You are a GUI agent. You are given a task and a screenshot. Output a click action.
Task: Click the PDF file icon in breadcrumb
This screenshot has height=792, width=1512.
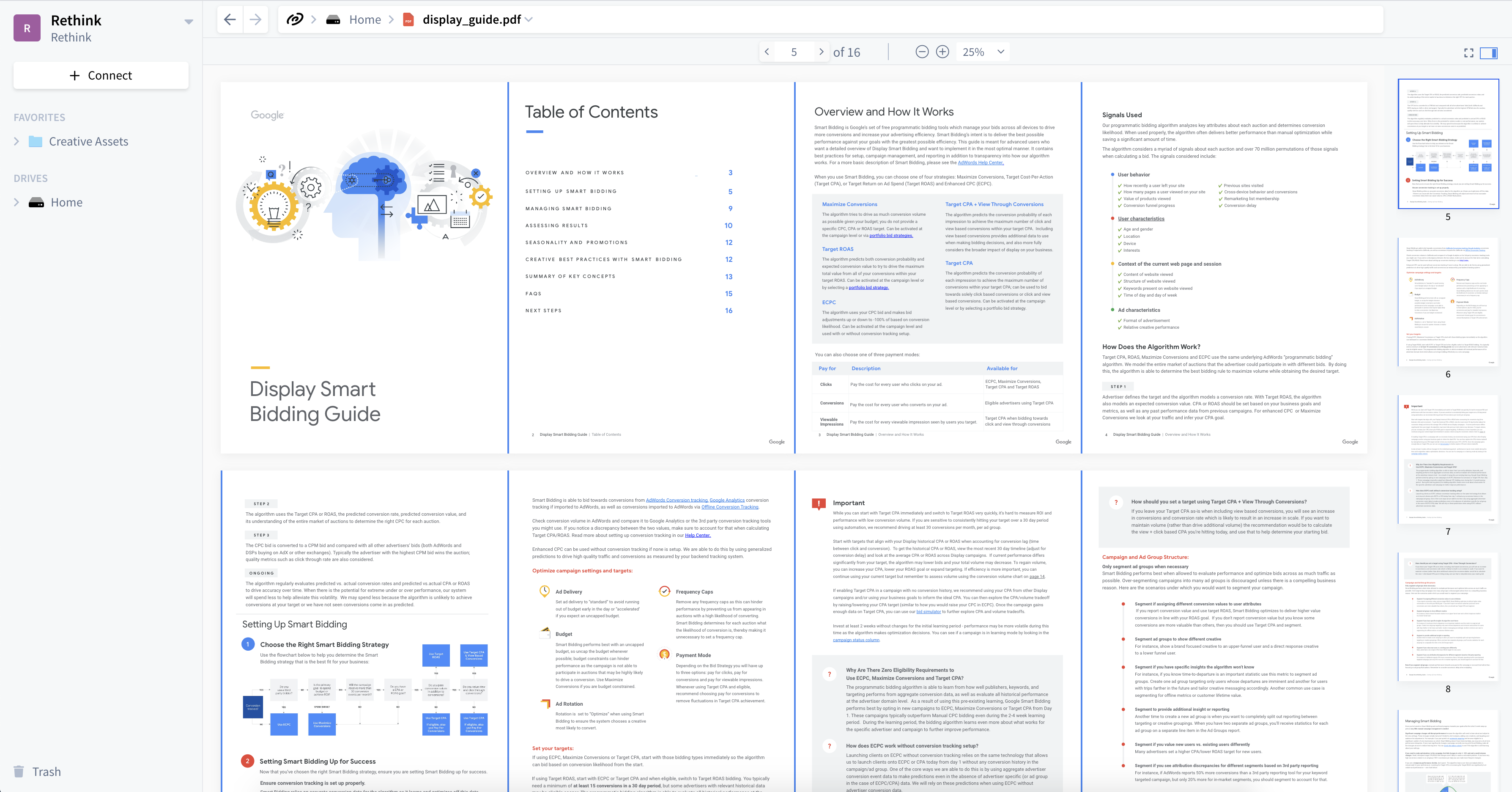pyautogui.click(x=408, y=20)
